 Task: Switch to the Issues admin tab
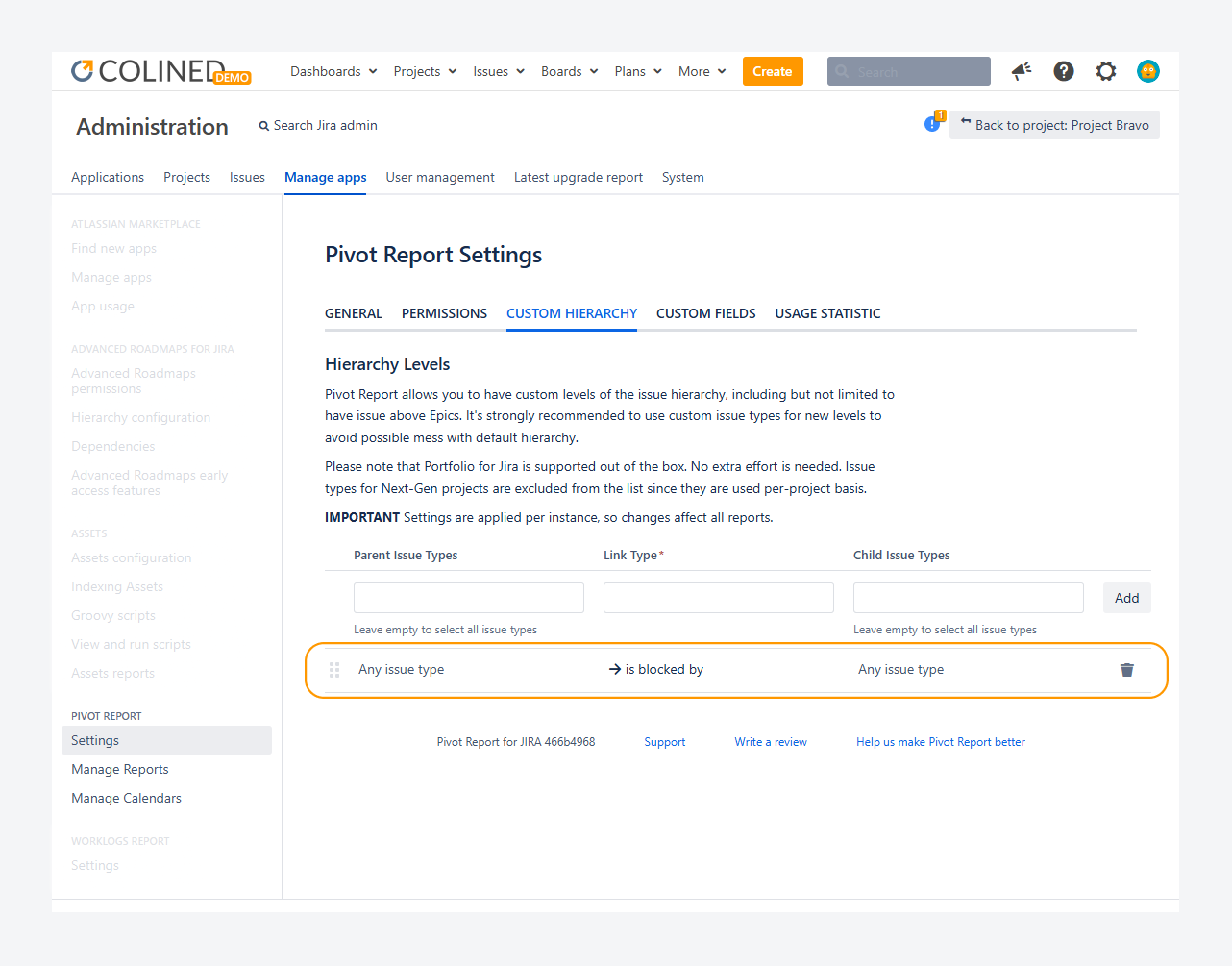247,178
